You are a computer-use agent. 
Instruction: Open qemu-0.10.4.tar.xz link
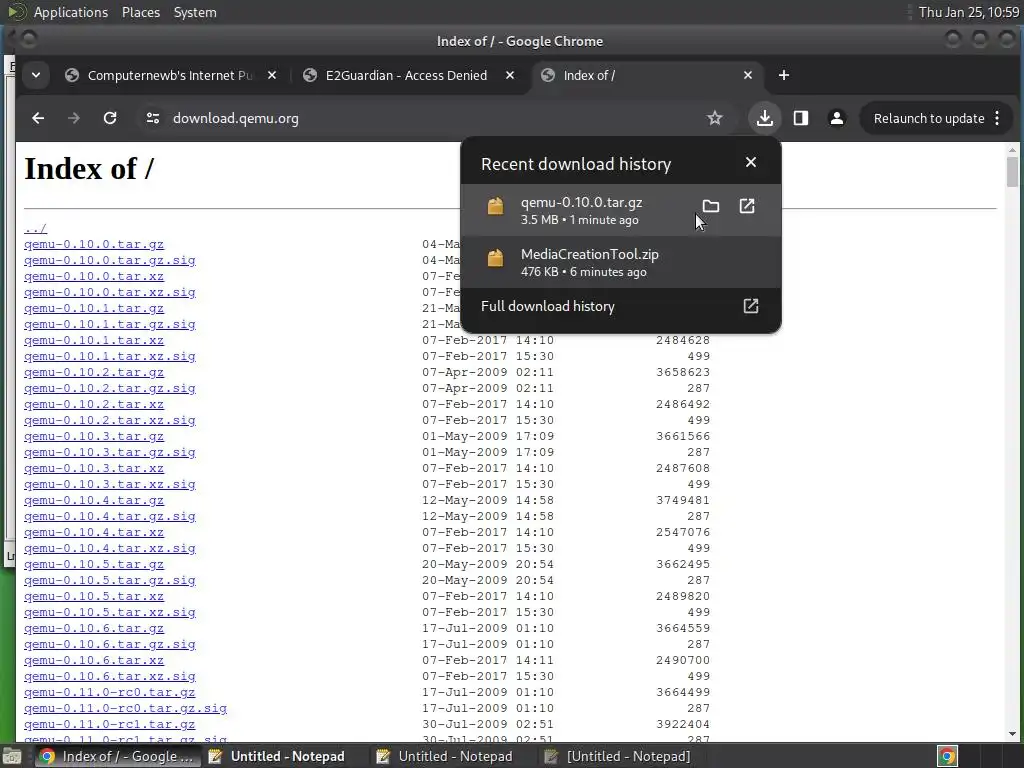point(94,532)
